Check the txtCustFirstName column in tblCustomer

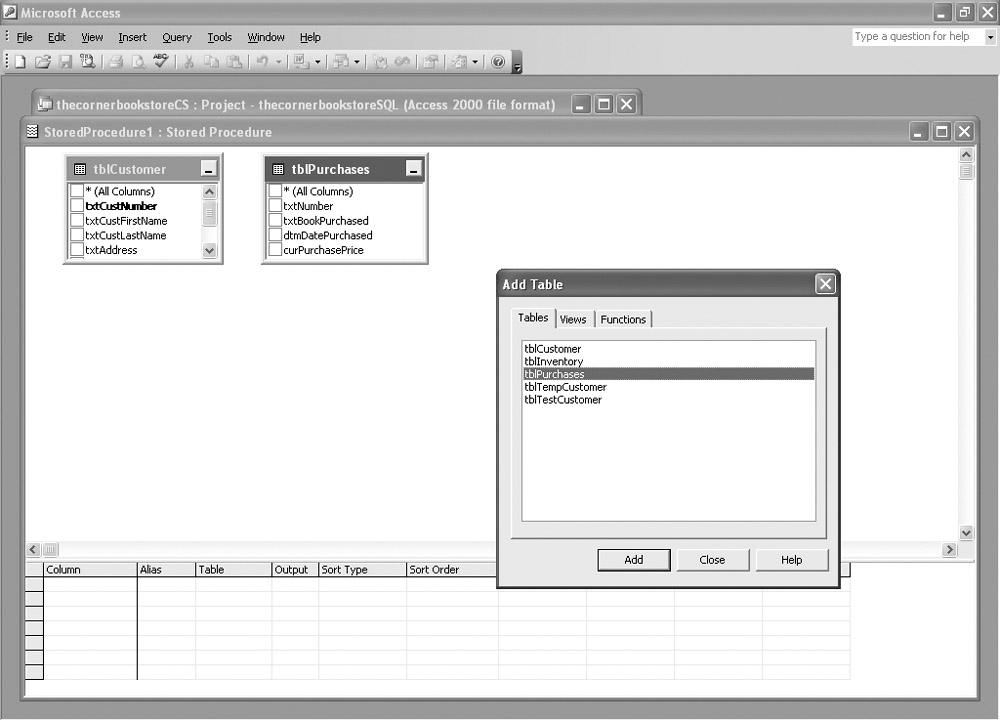77,221
